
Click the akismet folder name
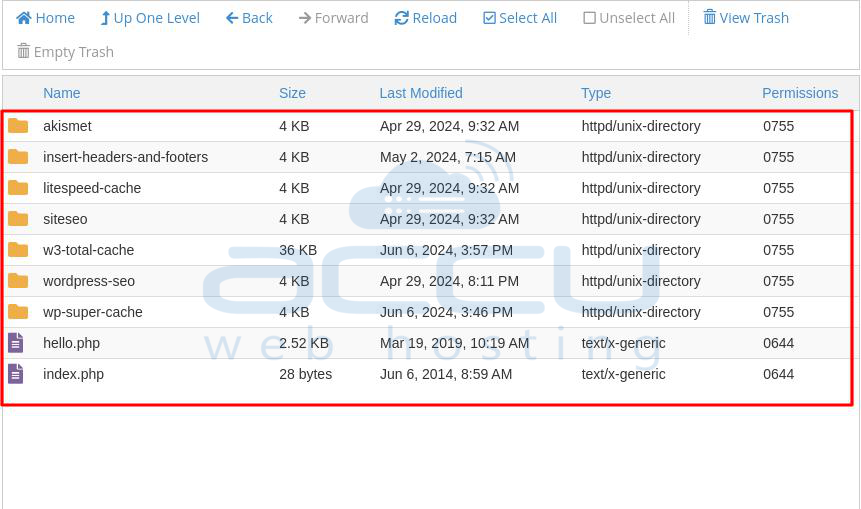point(67,126)
